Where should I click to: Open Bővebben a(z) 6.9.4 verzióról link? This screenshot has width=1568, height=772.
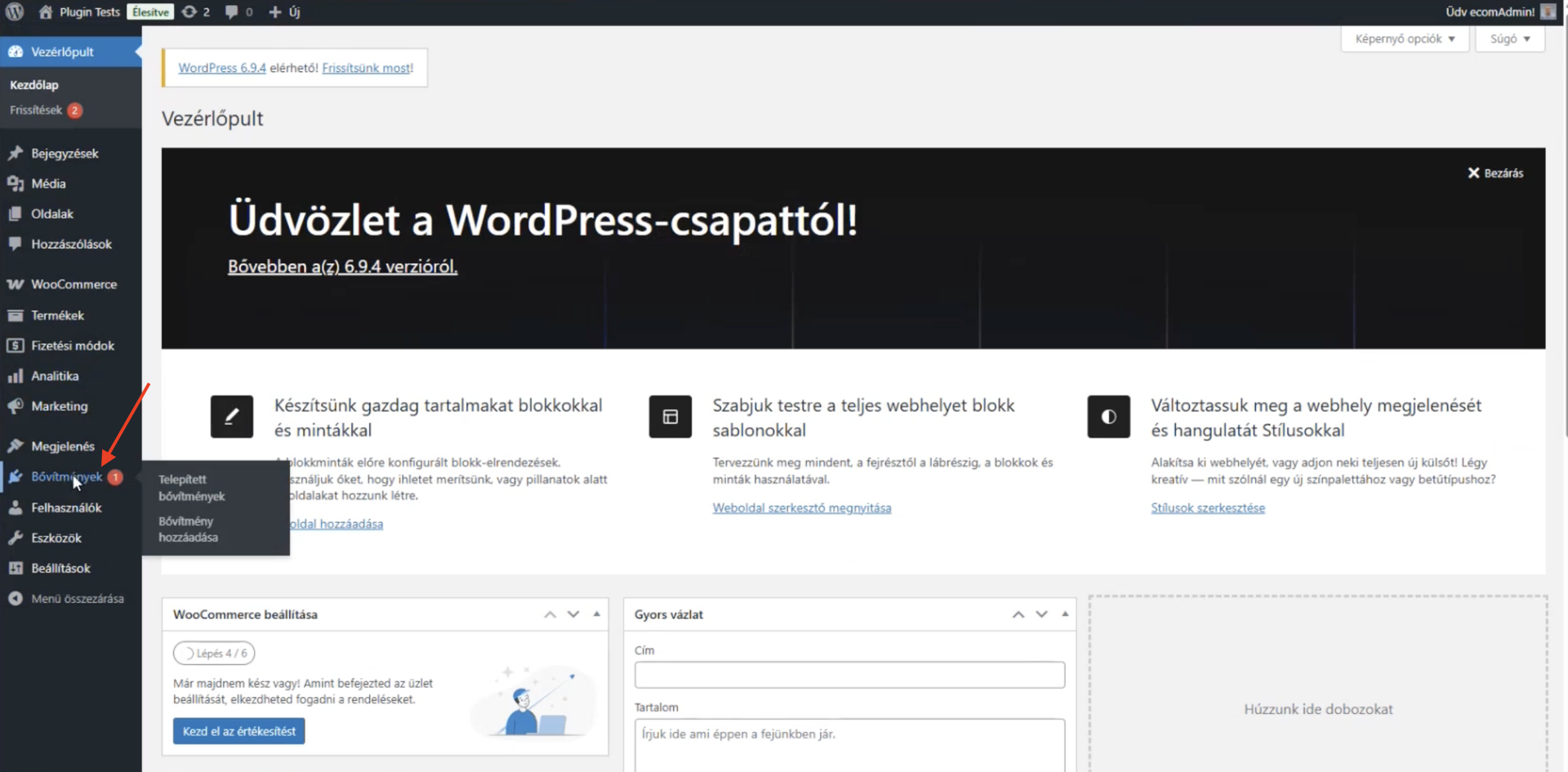coord(342,266)
